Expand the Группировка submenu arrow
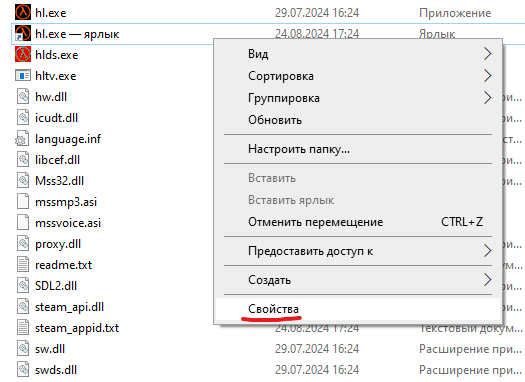The image size is (525, 382). [487, 98]
